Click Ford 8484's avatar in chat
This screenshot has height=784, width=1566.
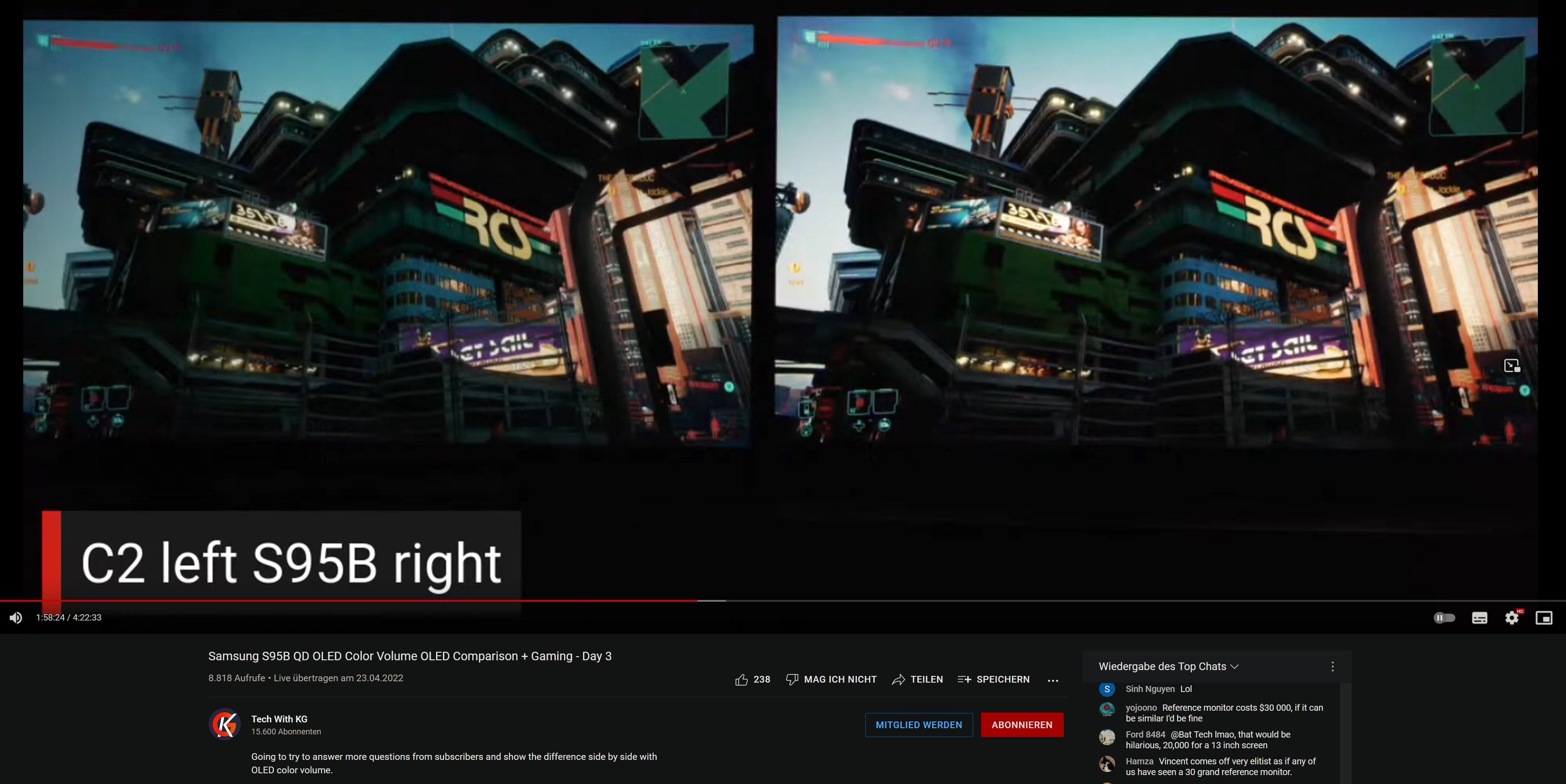coord(1107,737)
